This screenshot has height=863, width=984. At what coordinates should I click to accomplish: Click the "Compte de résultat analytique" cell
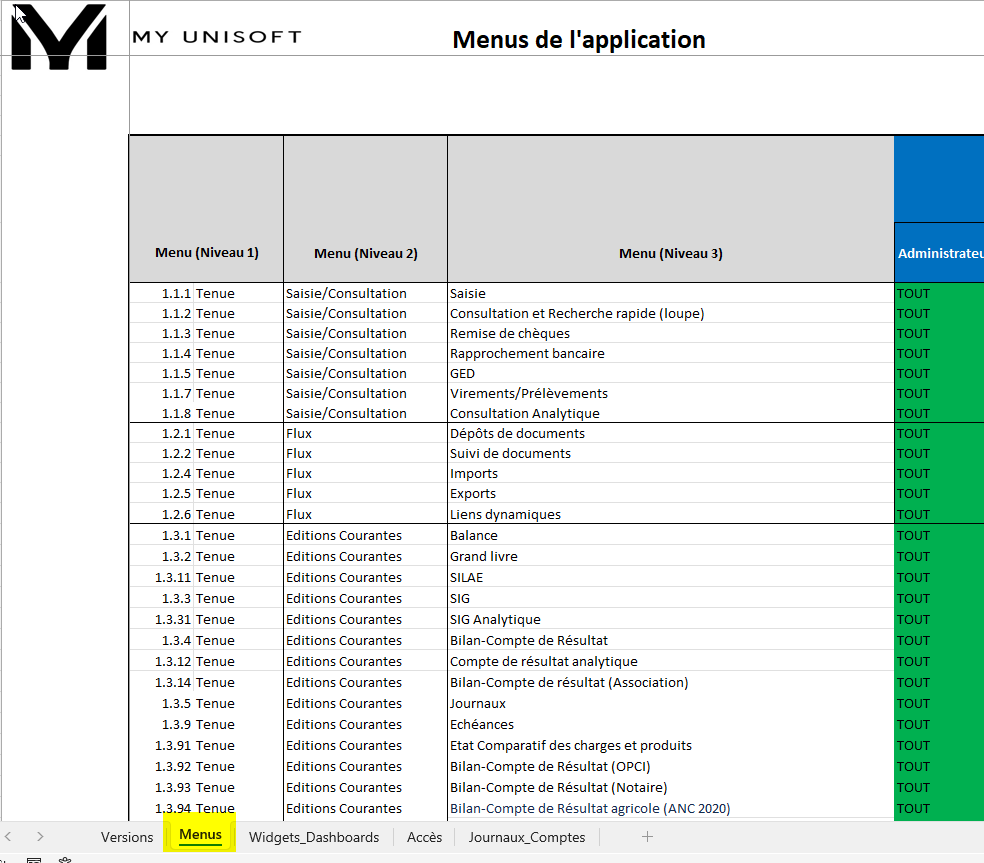coord(671,662)
